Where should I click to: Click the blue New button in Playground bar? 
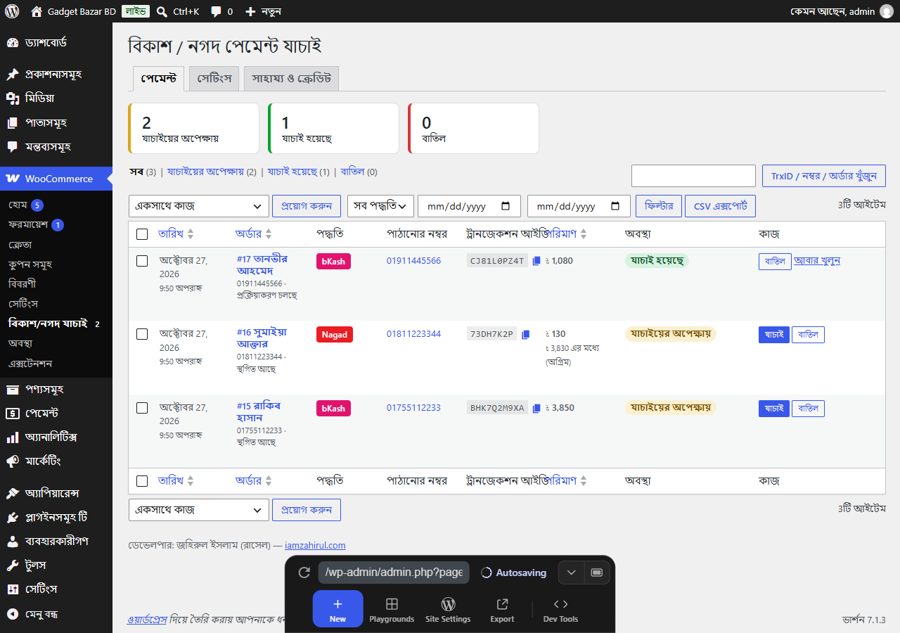coord(338,609)
